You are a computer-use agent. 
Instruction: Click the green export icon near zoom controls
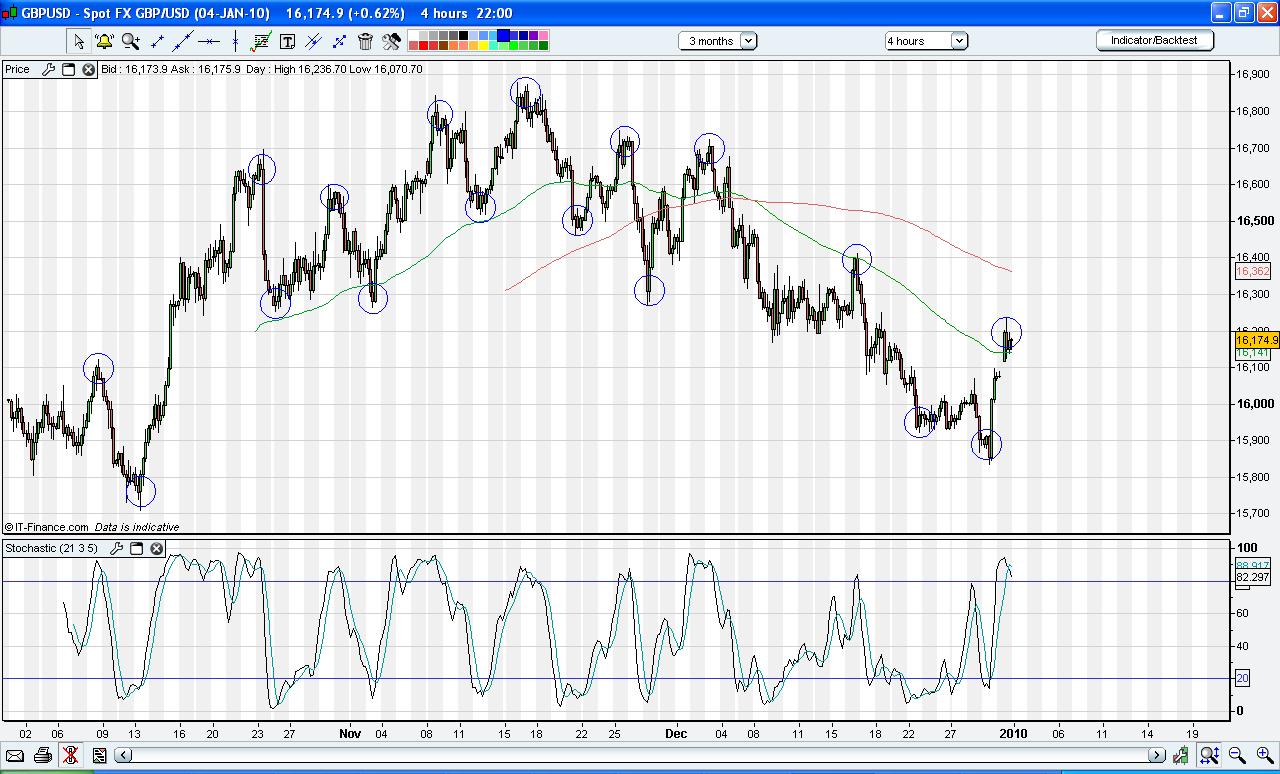[x=1181, y=755]
